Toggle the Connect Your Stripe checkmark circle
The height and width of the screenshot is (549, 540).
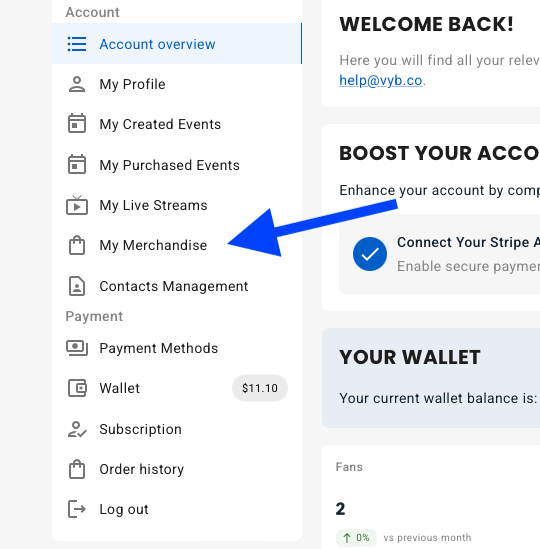[x=370, y=254]
